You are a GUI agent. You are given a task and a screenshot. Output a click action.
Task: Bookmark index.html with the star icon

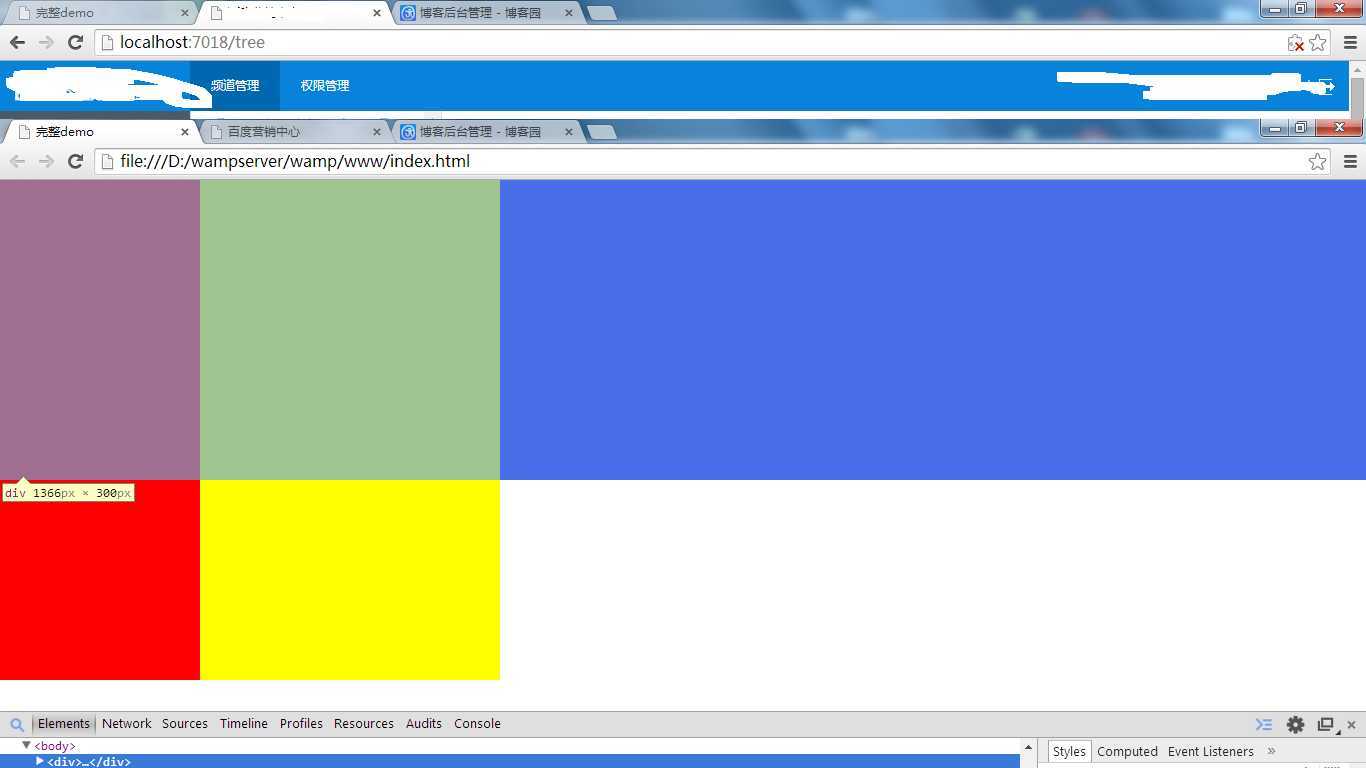pos(1318,161)
